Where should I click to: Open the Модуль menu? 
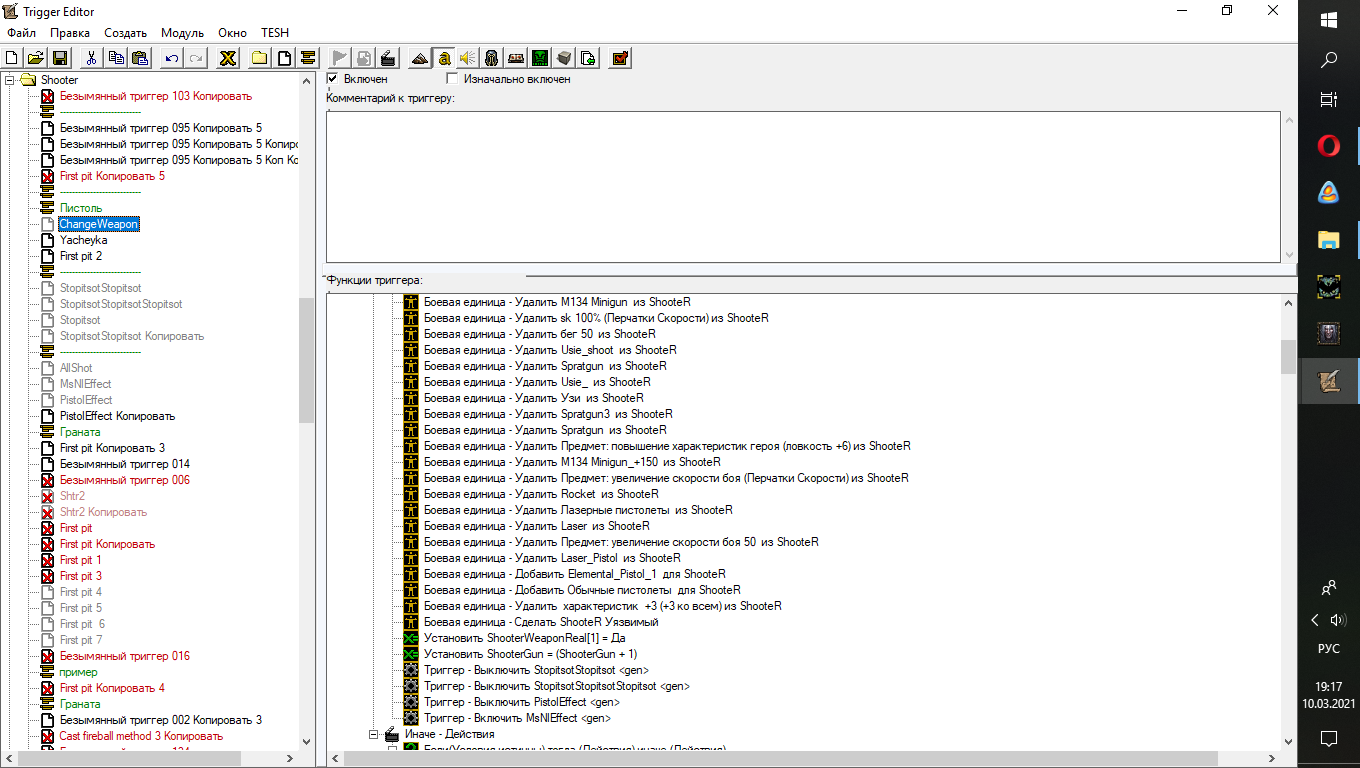coord(182,33)
